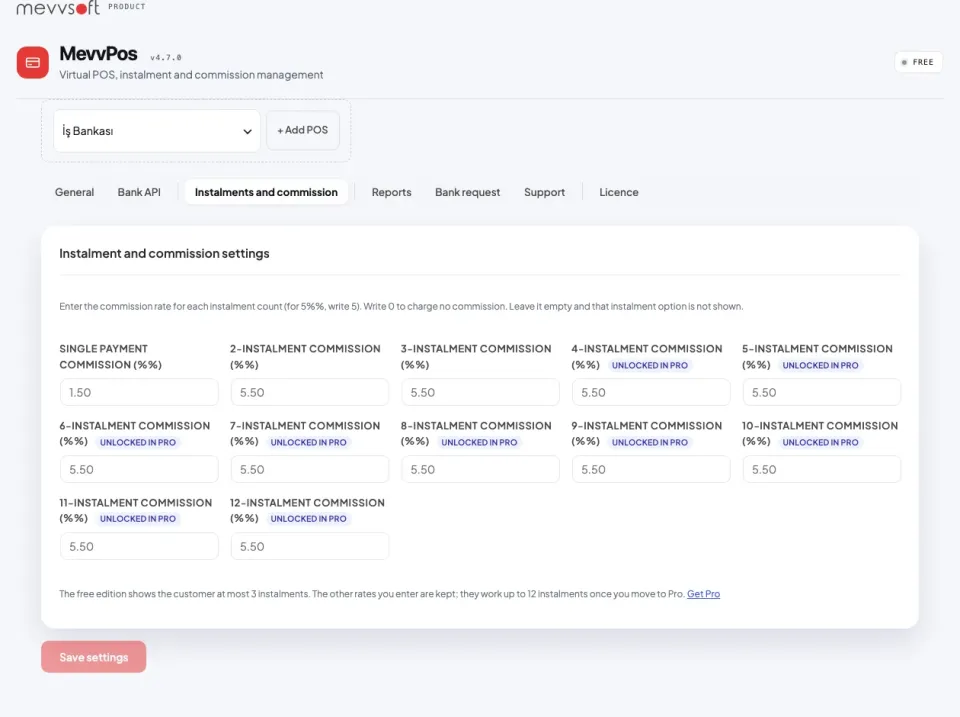Click the 3-instalment commission input

coord(481,392)
